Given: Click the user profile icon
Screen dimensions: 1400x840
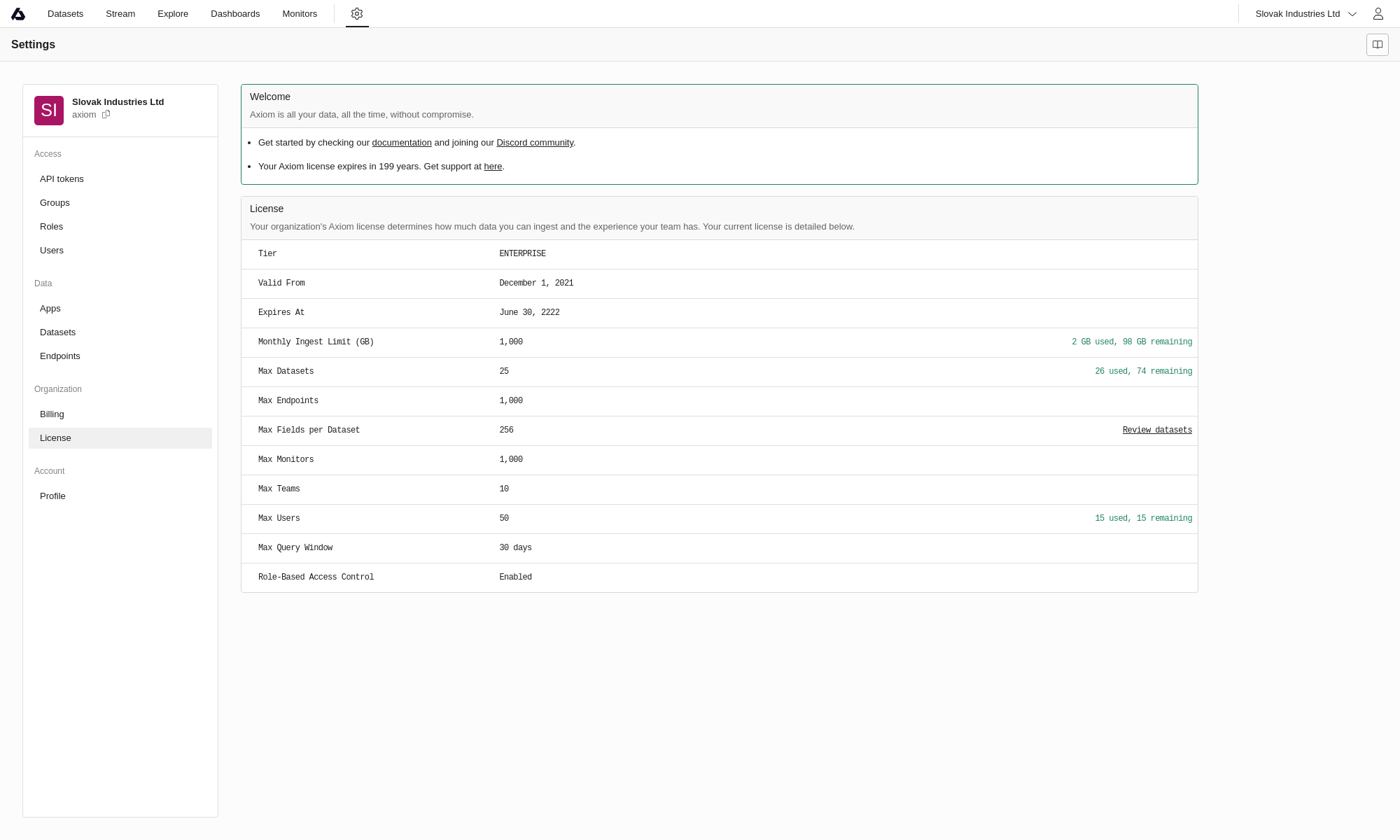Looking at the screenshot, I should (1378, 14).
